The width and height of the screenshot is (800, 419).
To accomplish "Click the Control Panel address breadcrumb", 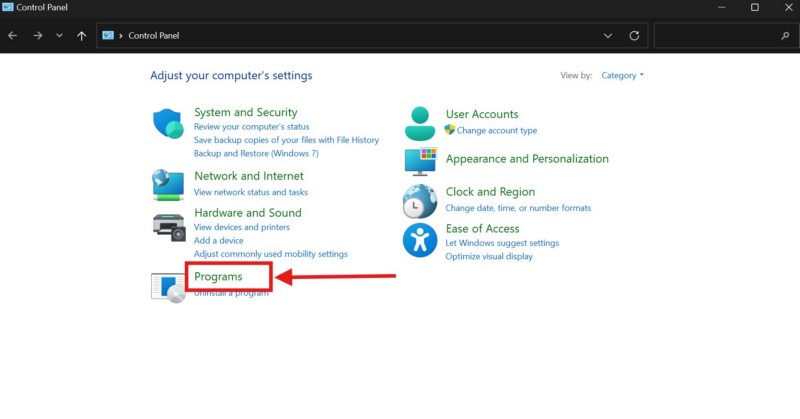I will coord(154,36).
